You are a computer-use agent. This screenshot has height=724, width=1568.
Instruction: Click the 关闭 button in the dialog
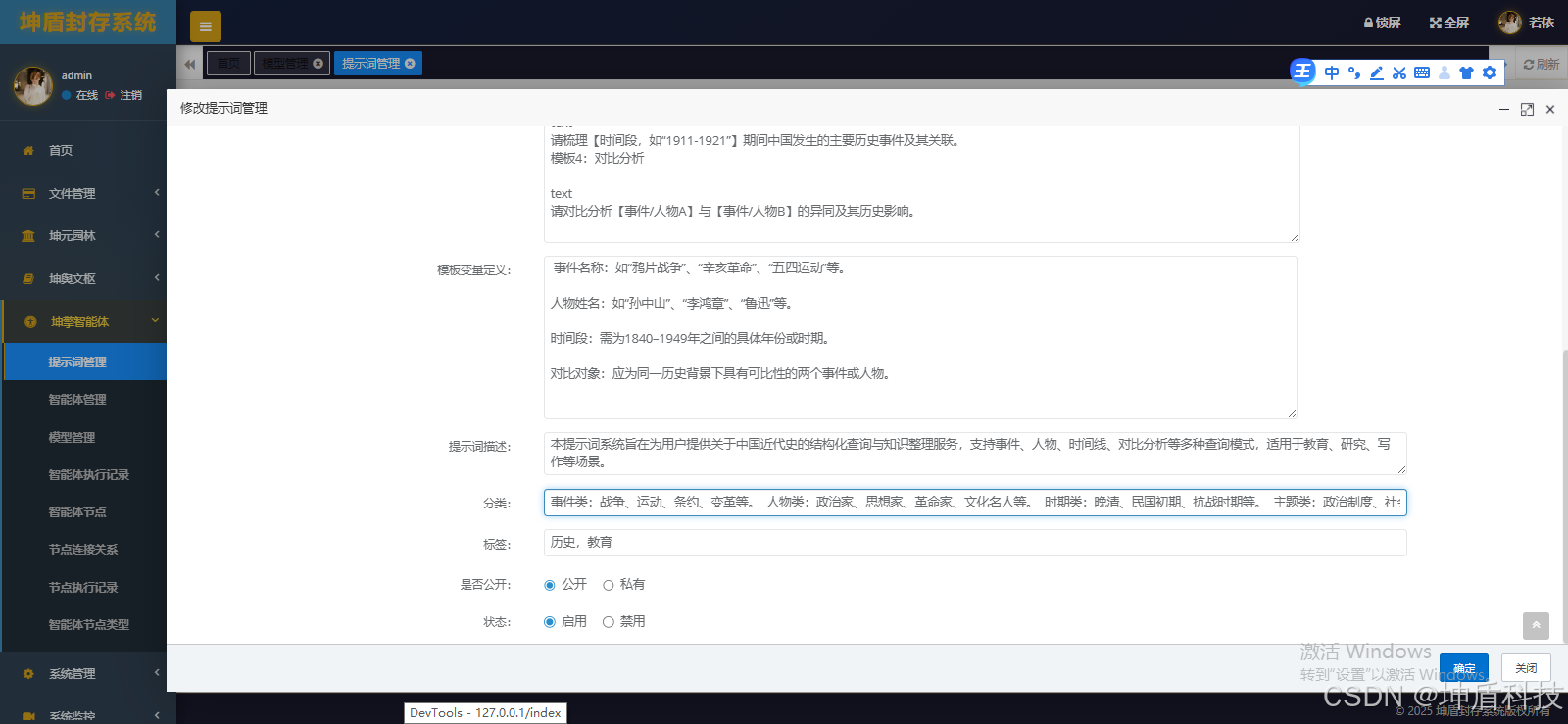1526,668
